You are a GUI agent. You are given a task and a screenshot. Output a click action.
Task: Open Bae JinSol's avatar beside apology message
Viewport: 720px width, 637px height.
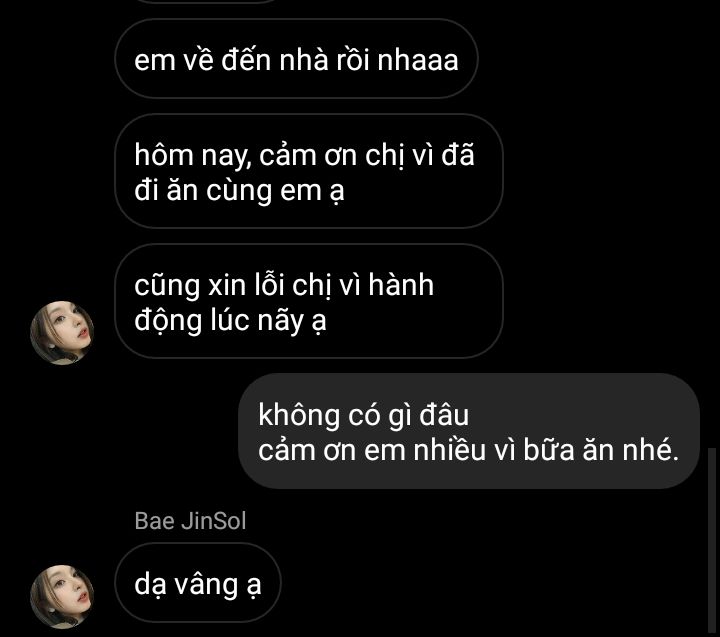[x=62, y=333]
